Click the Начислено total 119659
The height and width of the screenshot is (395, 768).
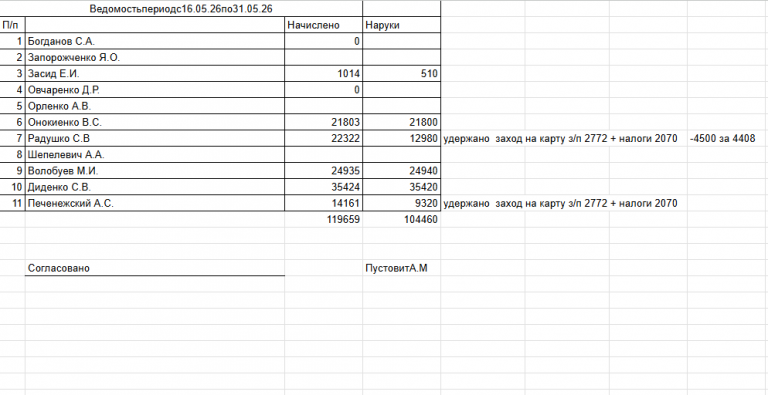pos(323,220)
